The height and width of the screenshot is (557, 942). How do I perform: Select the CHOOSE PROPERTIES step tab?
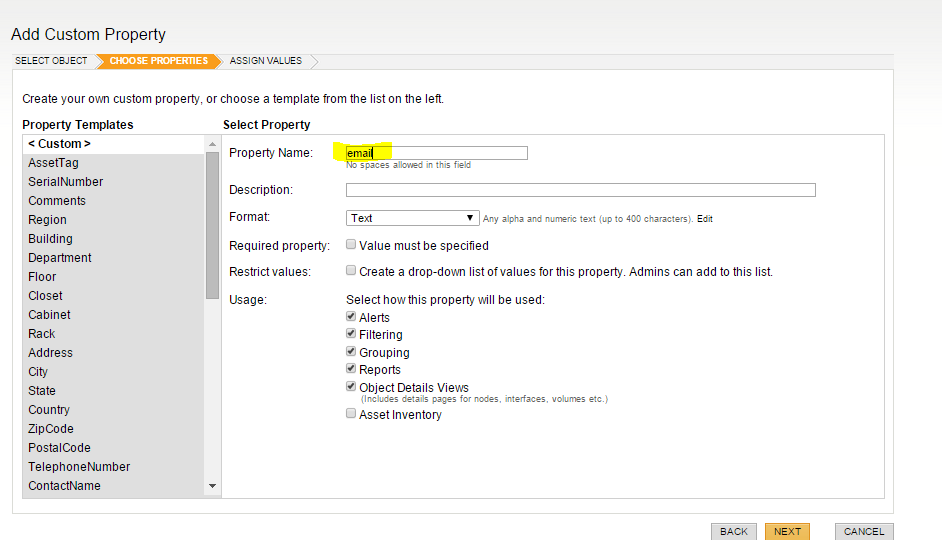point(159,61)
